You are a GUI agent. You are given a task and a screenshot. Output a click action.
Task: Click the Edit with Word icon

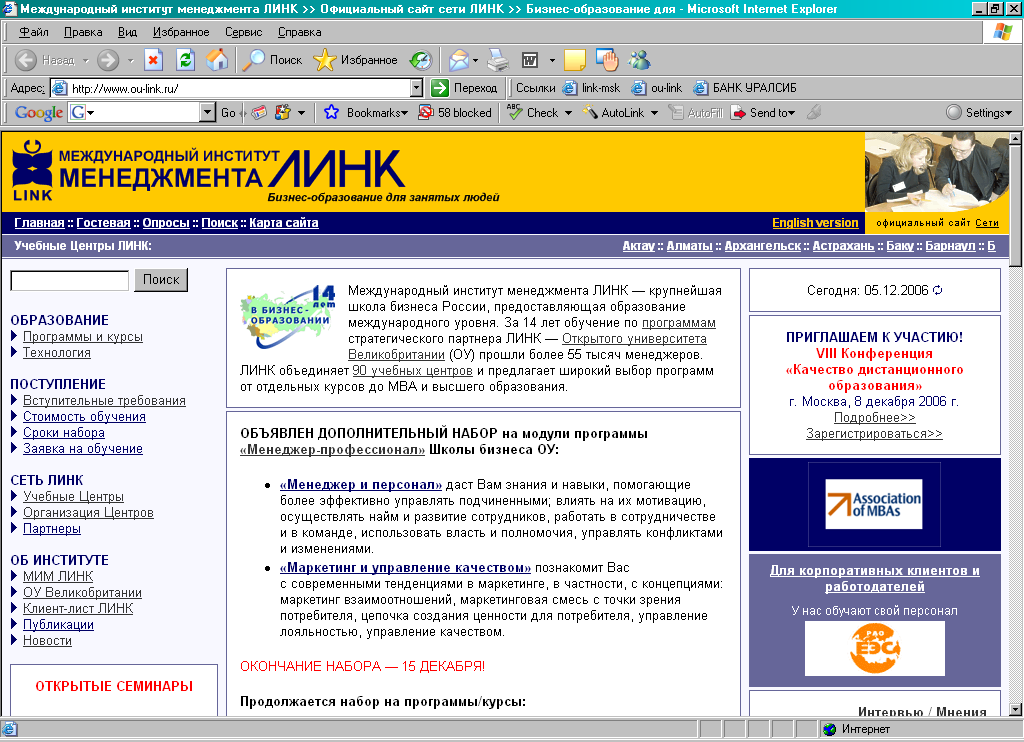[x=530, y=60]
